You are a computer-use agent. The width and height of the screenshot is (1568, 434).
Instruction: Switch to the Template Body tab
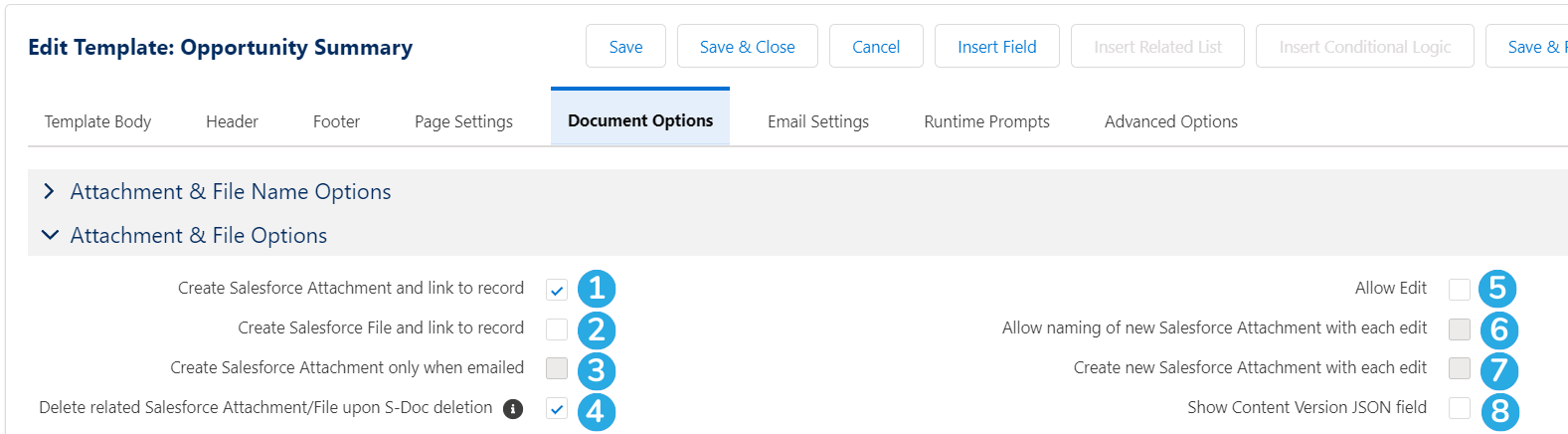pos(97,121)
